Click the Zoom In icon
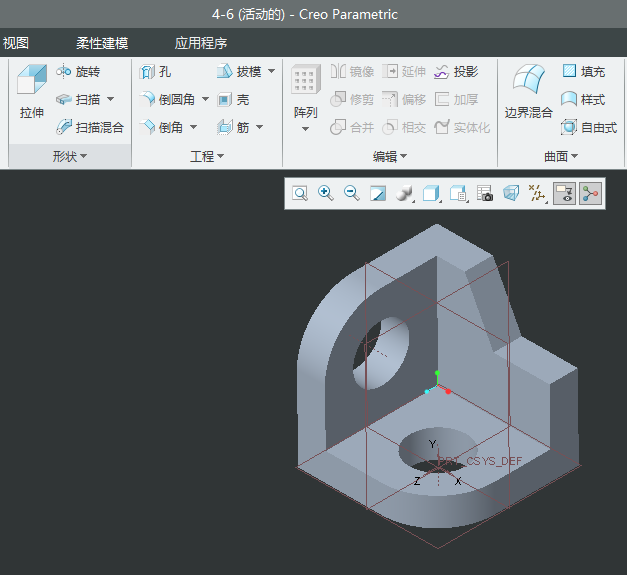This screenshot has width=627, height=575. (325, 194)
